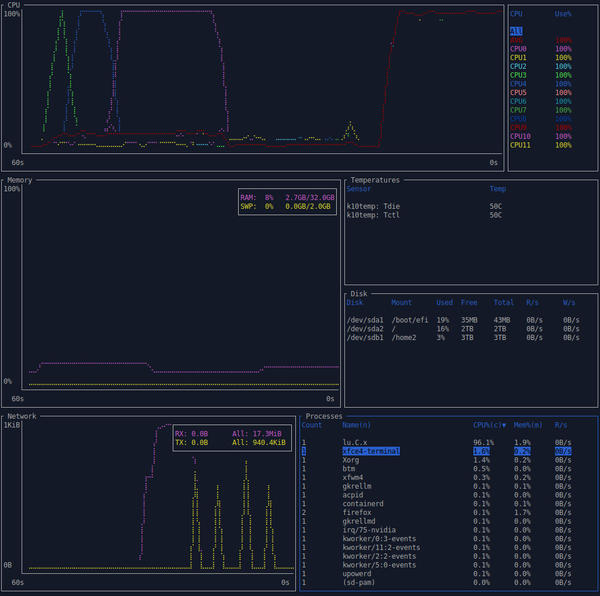Select the gkrellmd process row
600x596 pixels.
[x=436, y=521]
